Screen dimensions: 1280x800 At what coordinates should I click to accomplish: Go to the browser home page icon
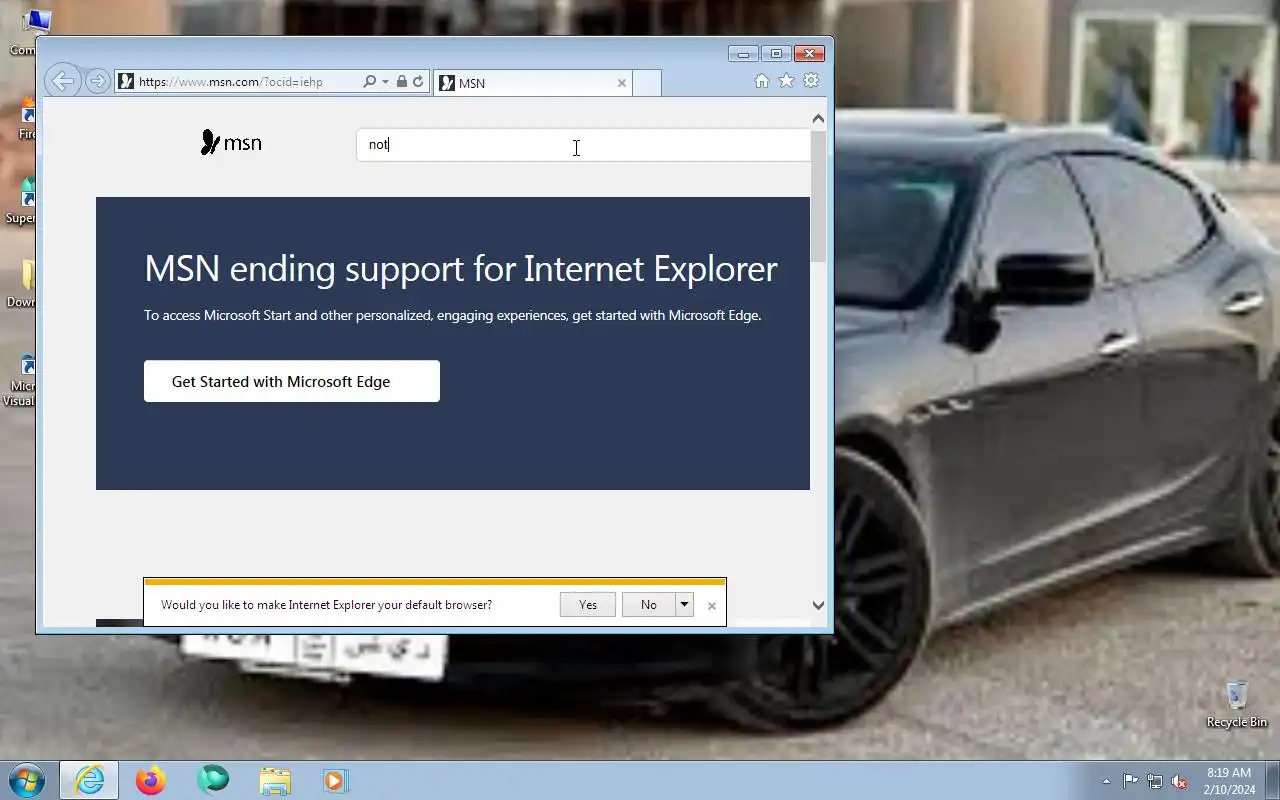point(762,81)
